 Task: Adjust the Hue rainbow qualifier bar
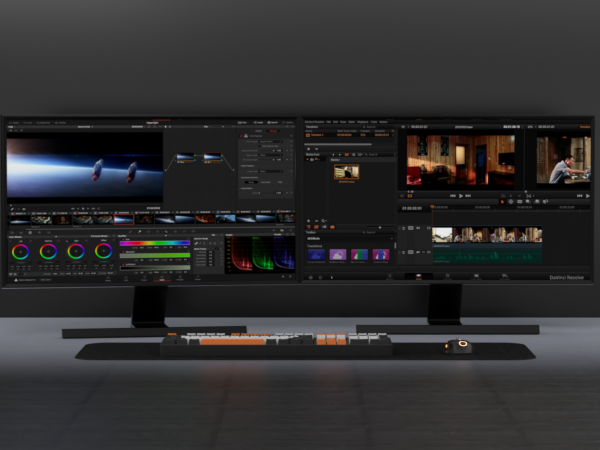click(155, 243)
